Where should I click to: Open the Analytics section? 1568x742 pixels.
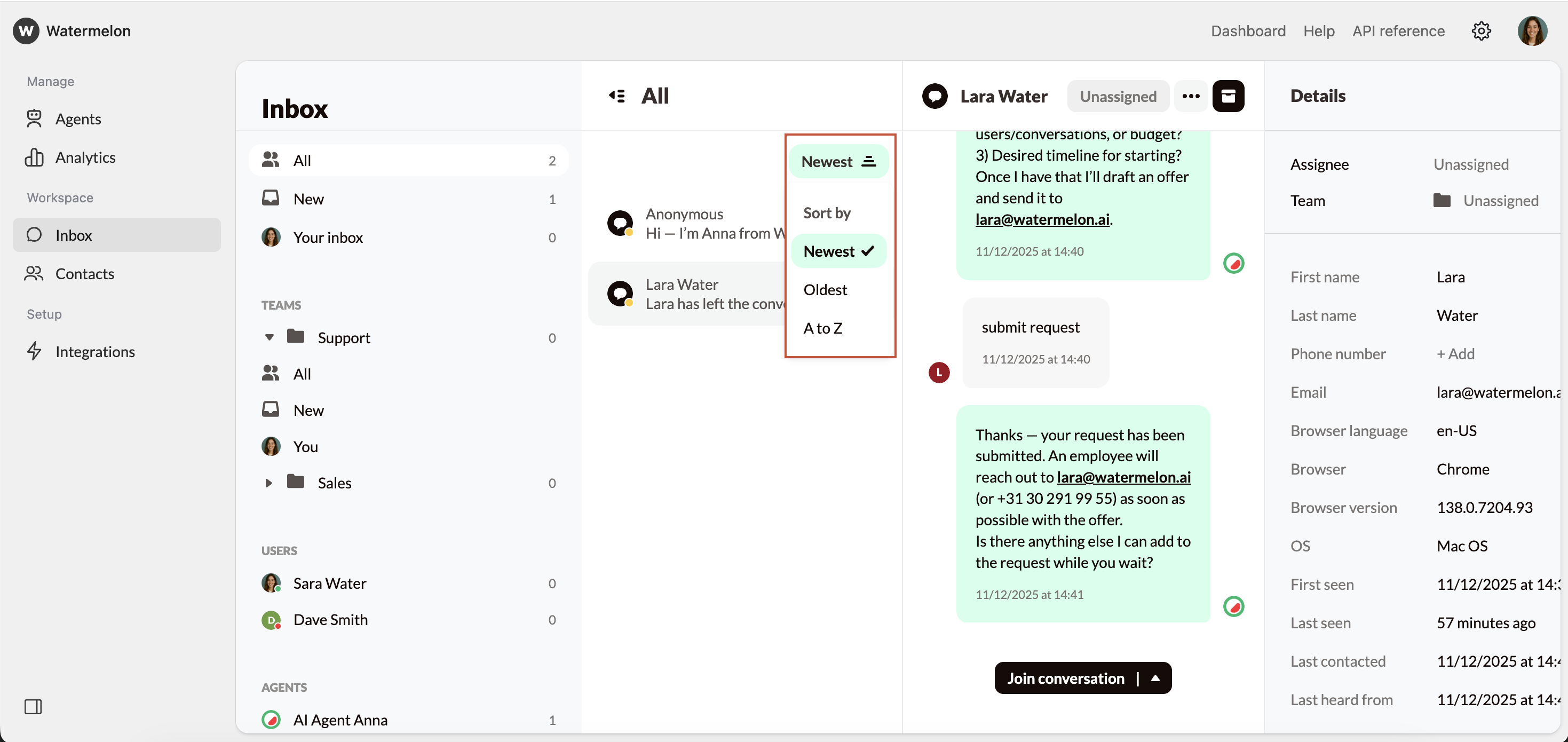point(85,157)
